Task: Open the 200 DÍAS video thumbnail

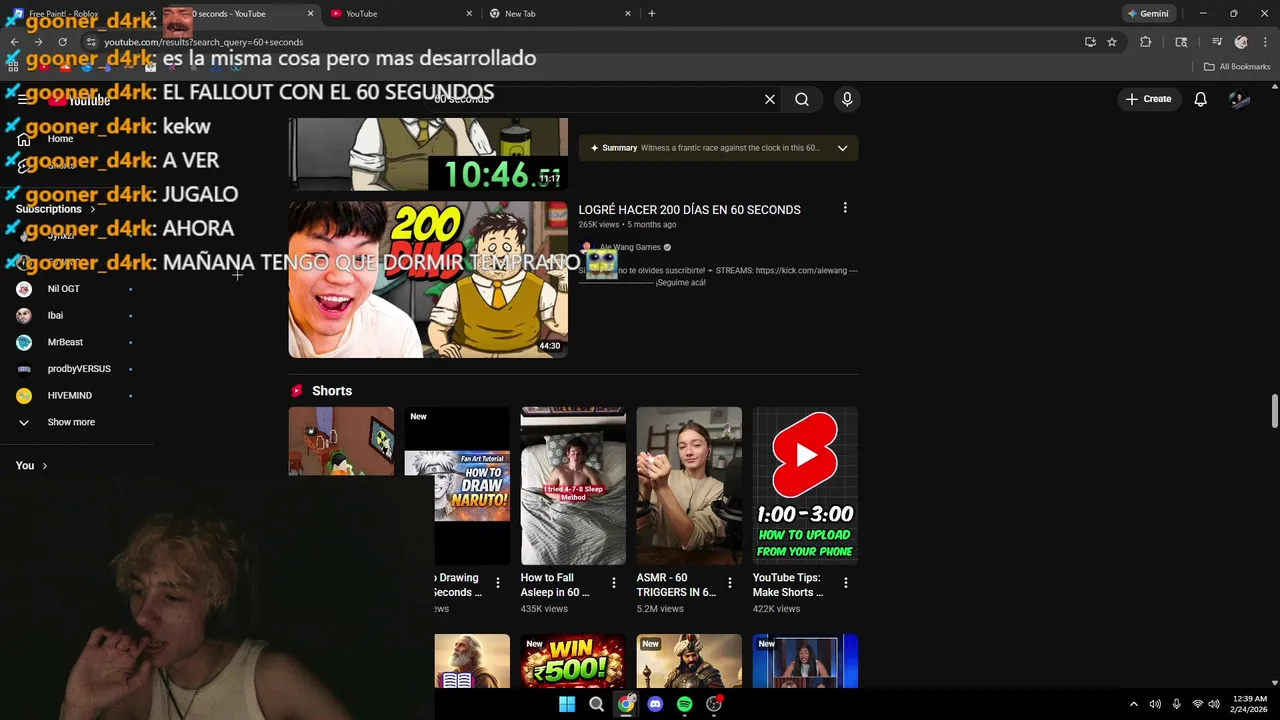Action: point(428,280)
